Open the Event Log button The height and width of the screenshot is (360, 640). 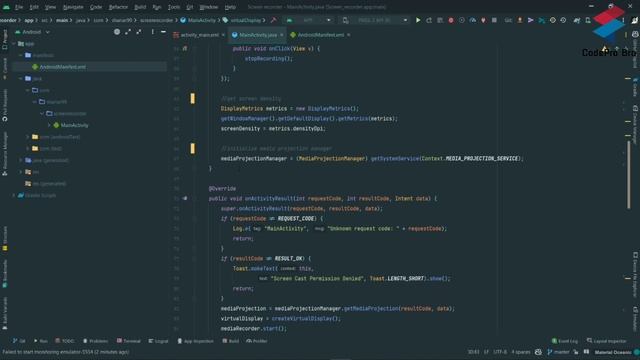(565, 341)
